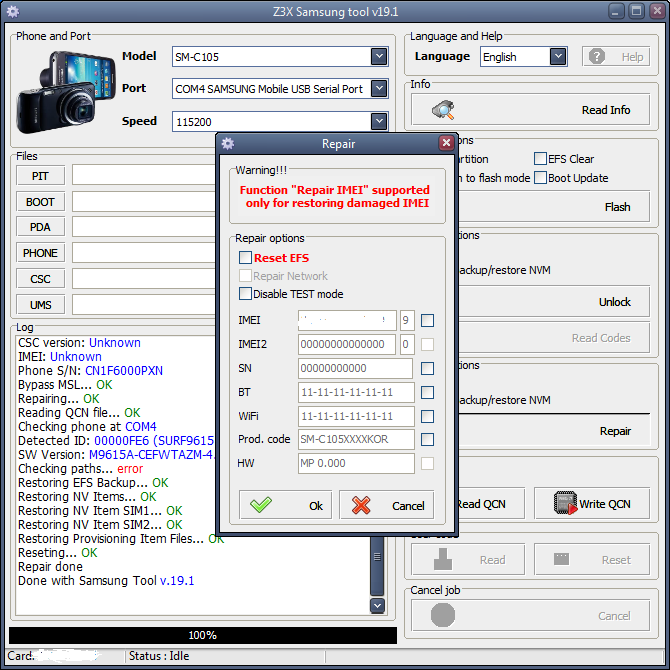This screenshot has height=670, width=670.
Task: Tick the checkbox next to IMEI field
Action: 427,320
